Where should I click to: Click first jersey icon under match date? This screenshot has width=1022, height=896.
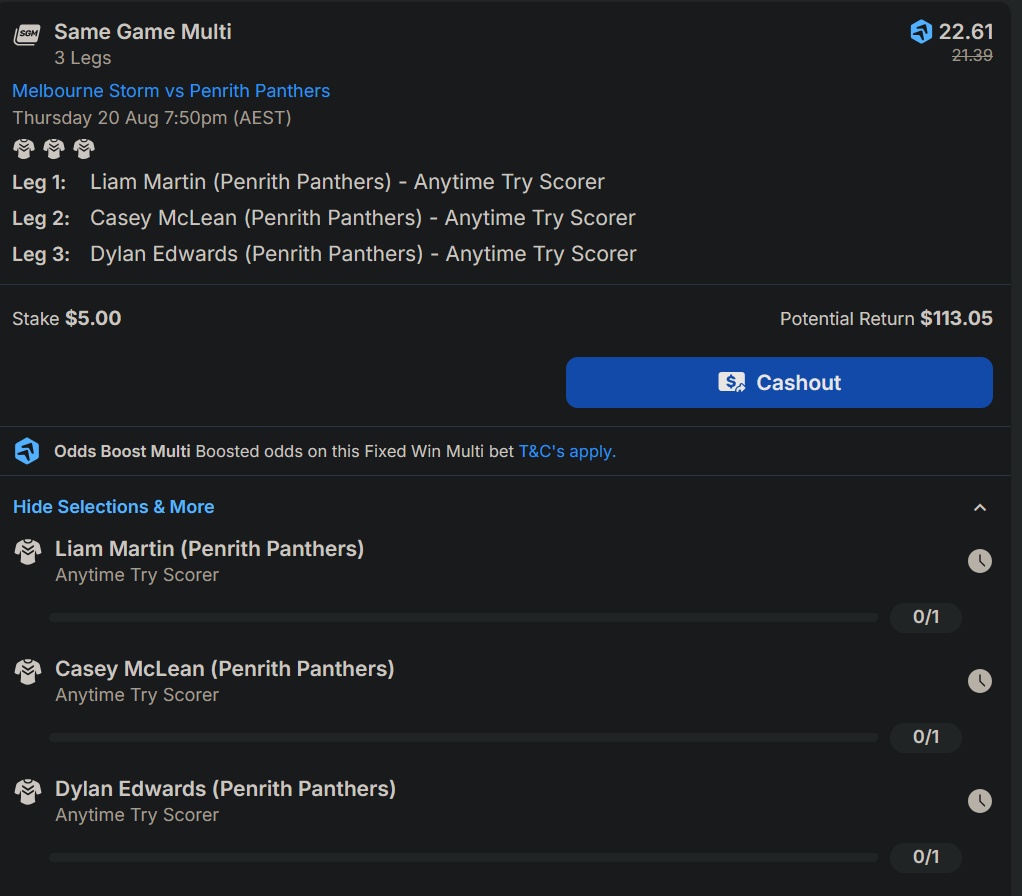coord(24,149)
